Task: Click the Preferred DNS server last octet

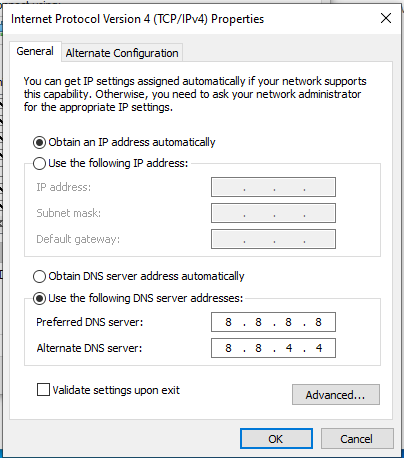Action: tap(318, 322)
